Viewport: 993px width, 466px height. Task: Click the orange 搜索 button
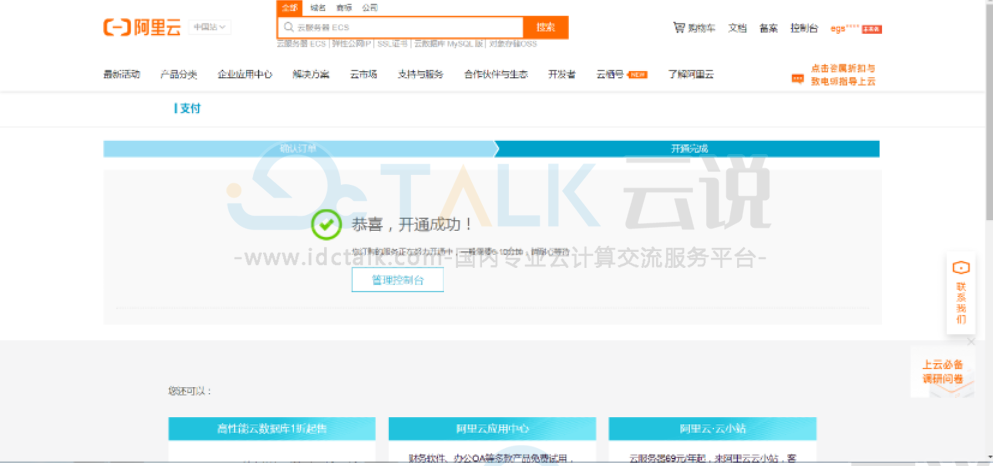pyautogui.click(x=546, y=27)
